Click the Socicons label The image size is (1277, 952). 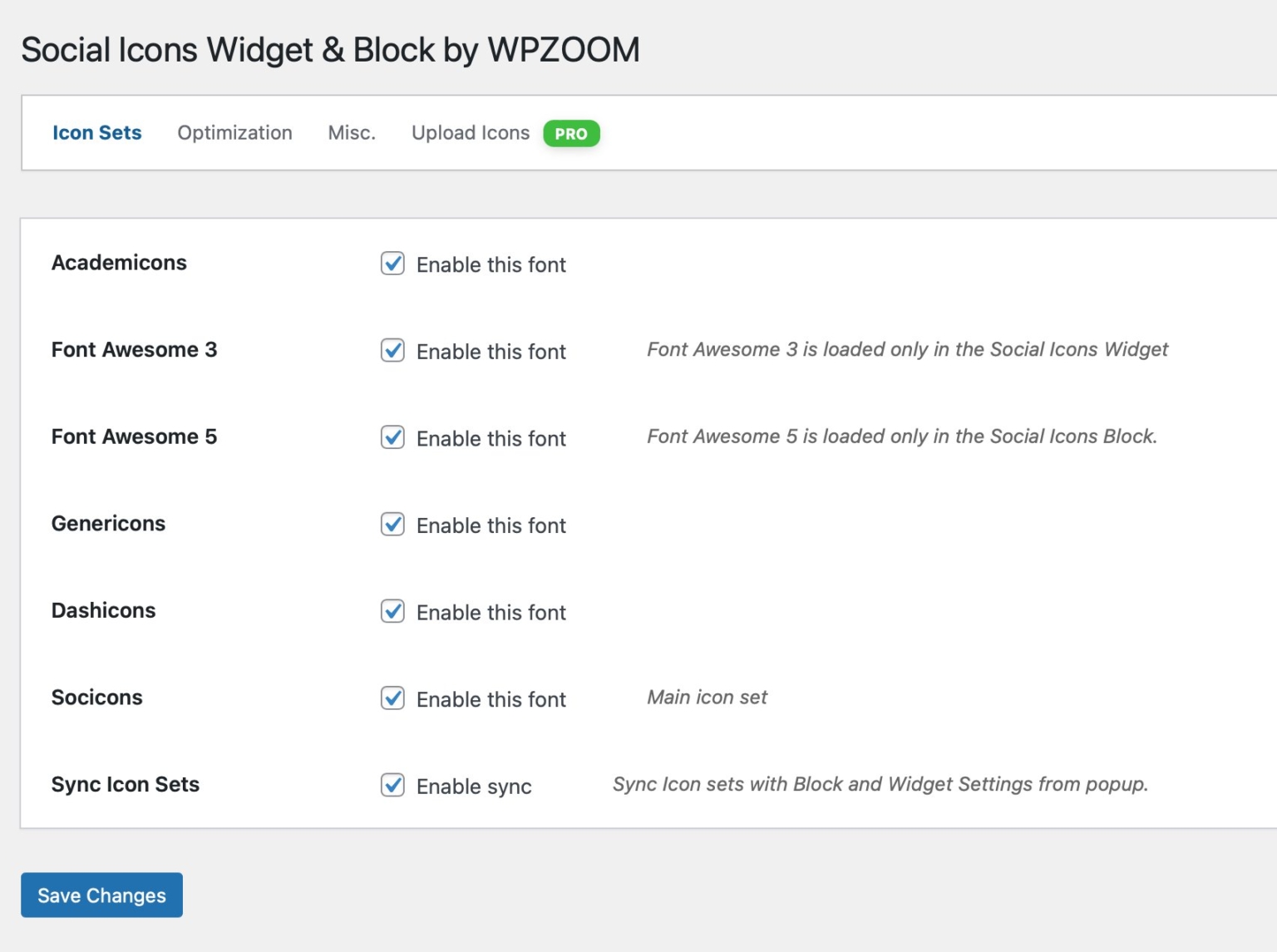[97, 698]
